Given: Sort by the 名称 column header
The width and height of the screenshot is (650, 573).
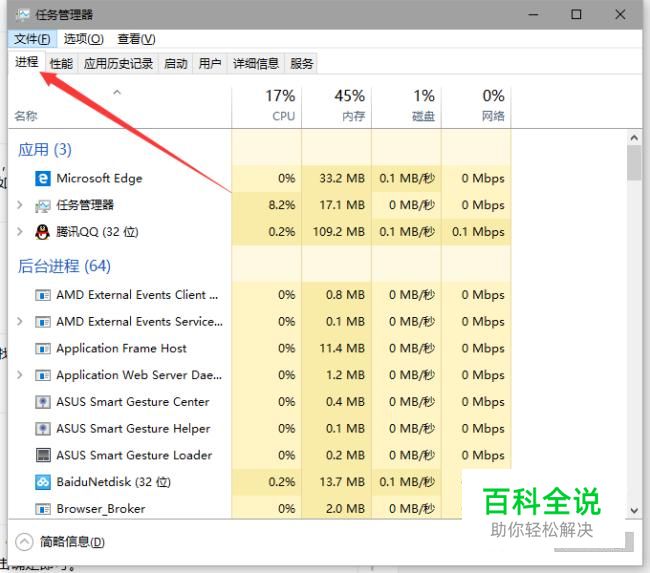Looking at the screenshot, I should [26, 116].
